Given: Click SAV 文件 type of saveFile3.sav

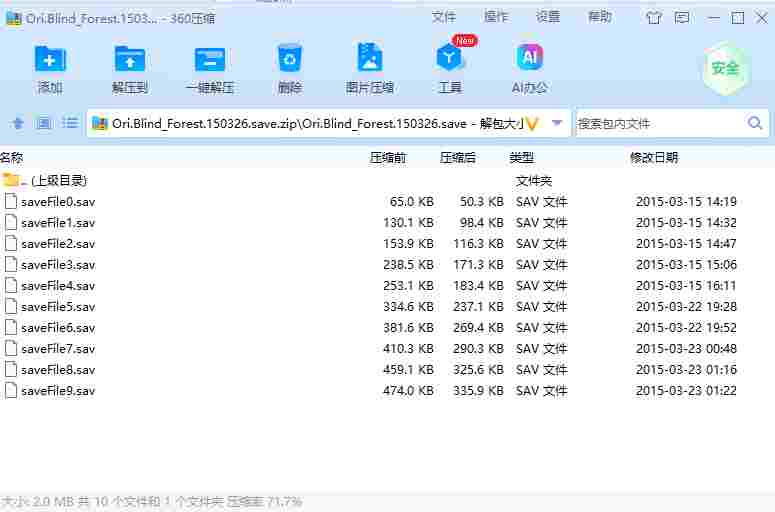Looking at the screenshot, I should 541,264.
